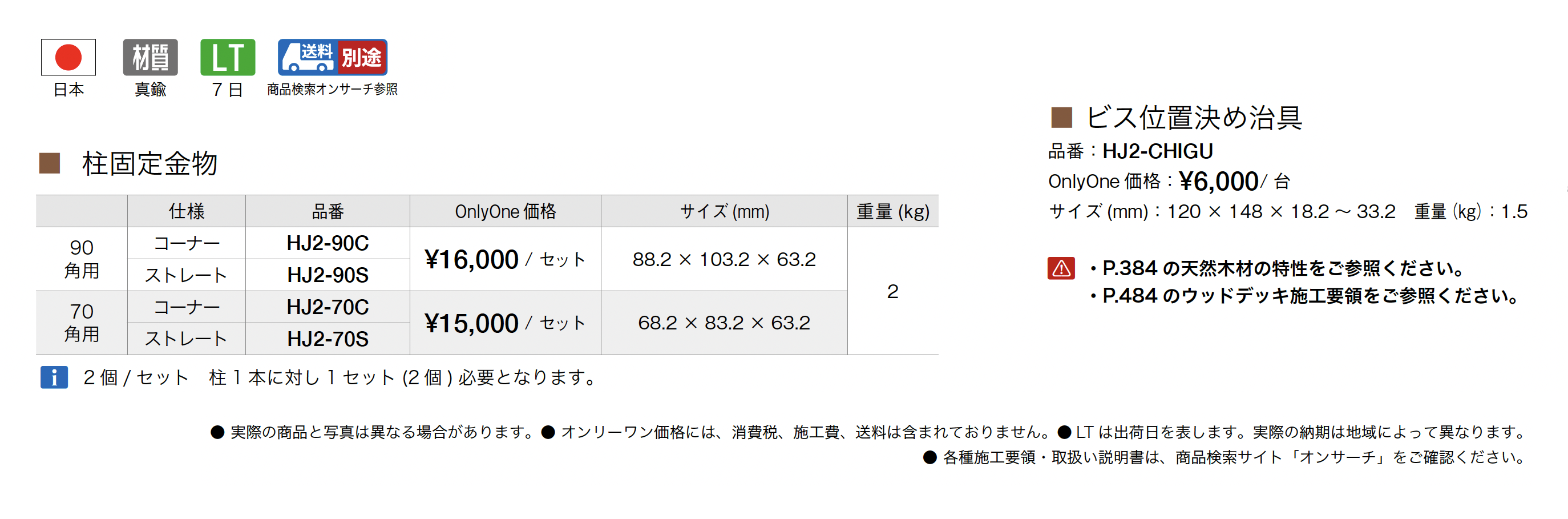Image resolution: width=1568 pixels, height=519 pixels.
Task: Click the brown square beside 柱固定金物
Action: coord(50,163)
